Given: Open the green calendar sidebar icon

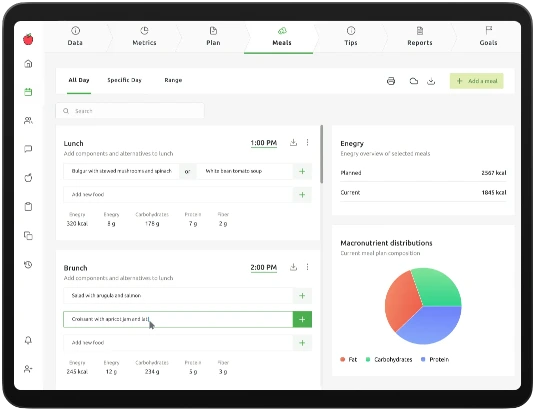Looking at the screenshot, I should click(x=28, y=92).
